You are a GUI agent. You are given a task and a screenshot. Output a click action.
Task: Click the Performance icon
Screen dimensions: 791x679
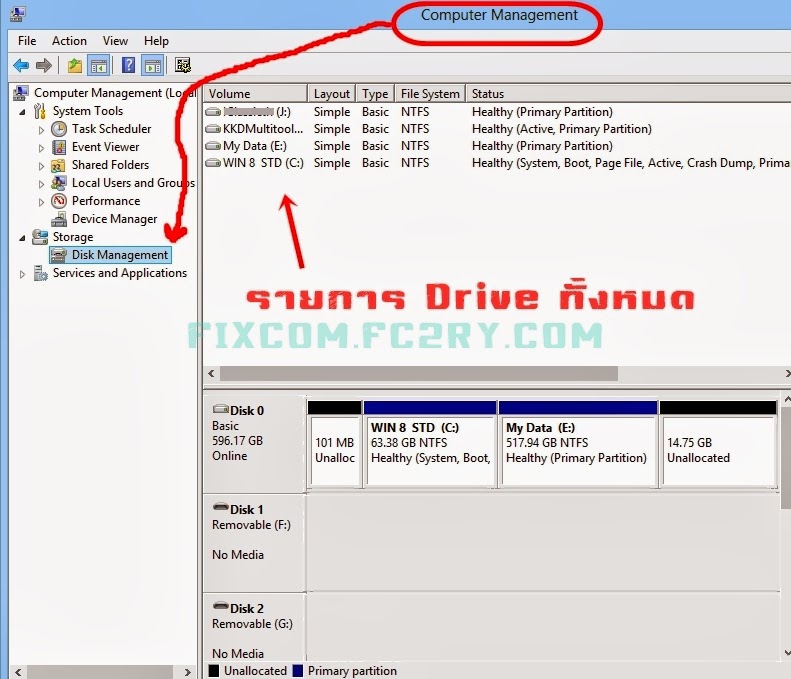click(59, 201)
